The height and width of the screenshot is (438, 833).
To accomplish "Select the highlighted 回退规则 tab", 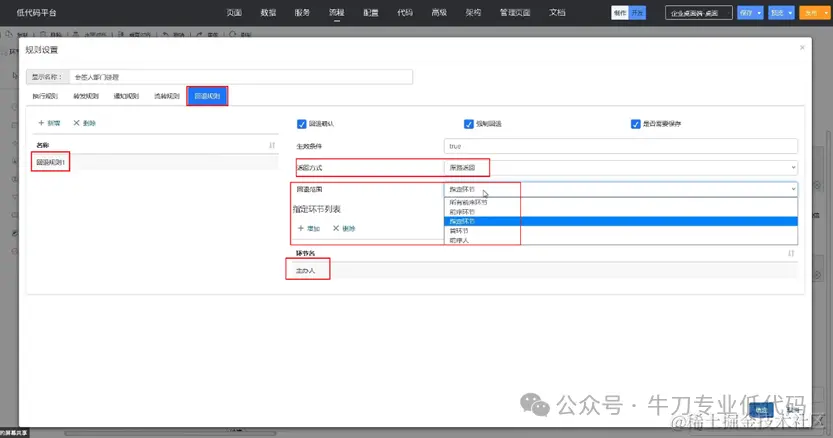I will [207, 96].
